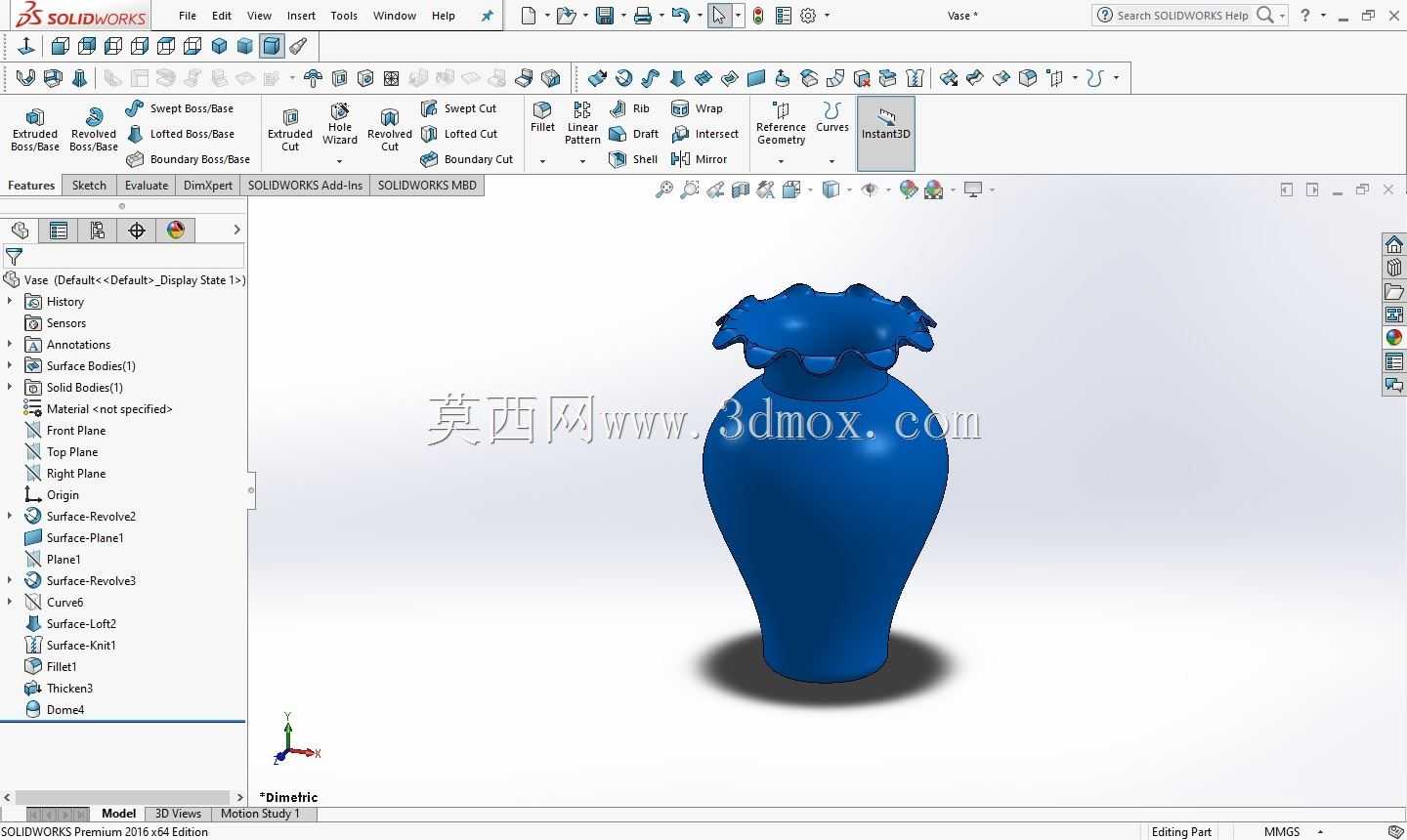Open the DisplayManager tab
This screenshot has width=1407, height=840.
coord(176,231)
